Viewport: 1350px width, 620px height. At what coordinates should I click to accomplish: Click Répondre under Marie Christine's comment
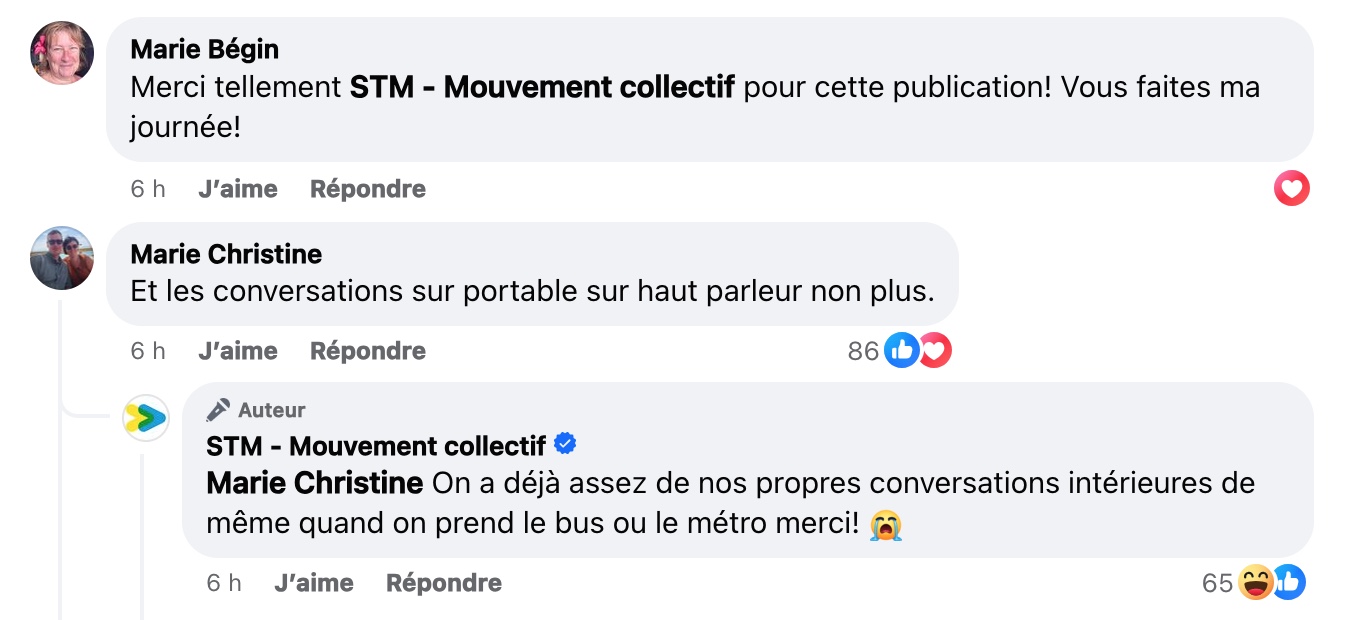point(368,351)
